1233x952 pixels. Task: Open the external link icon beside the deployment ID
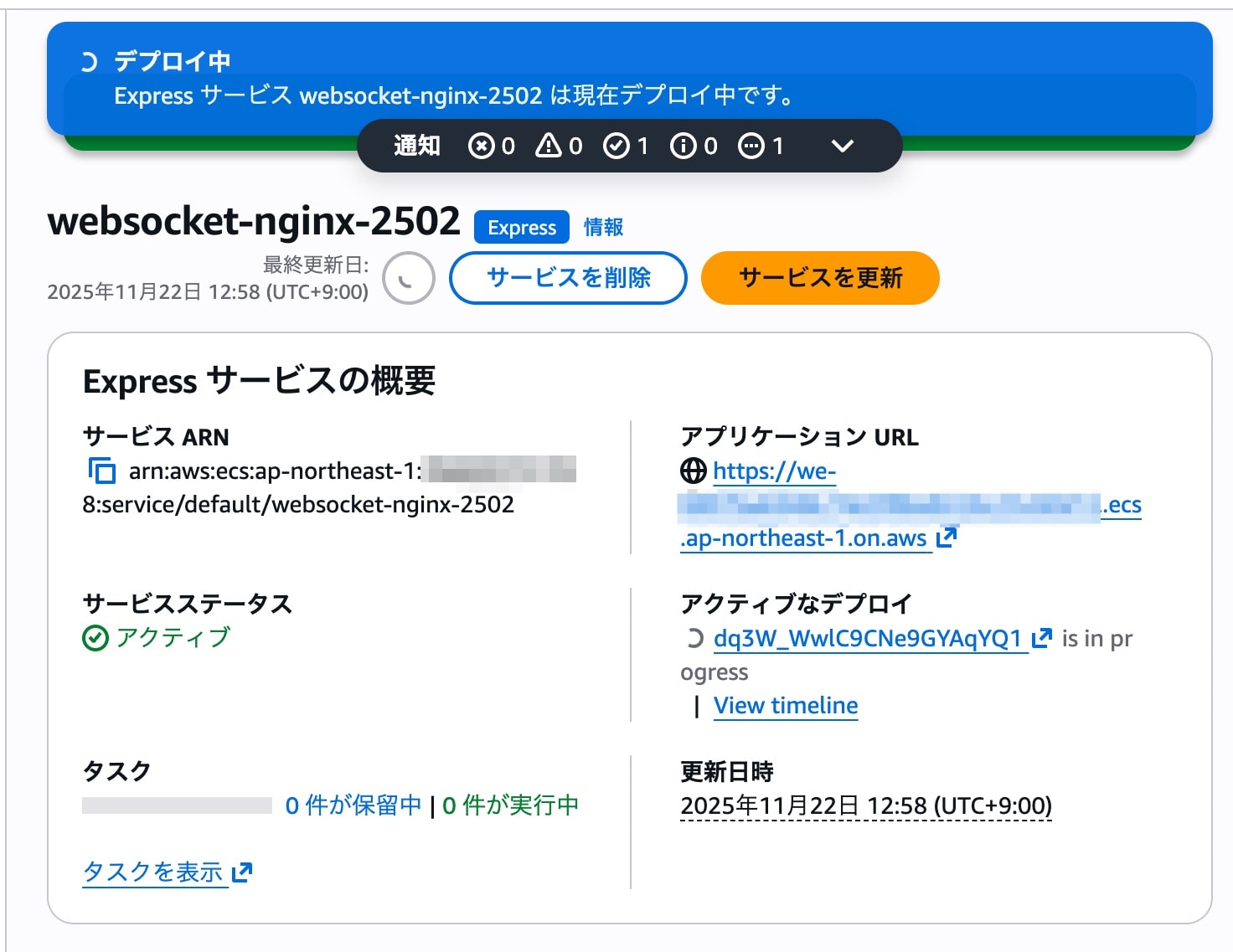pos(1043,637)
